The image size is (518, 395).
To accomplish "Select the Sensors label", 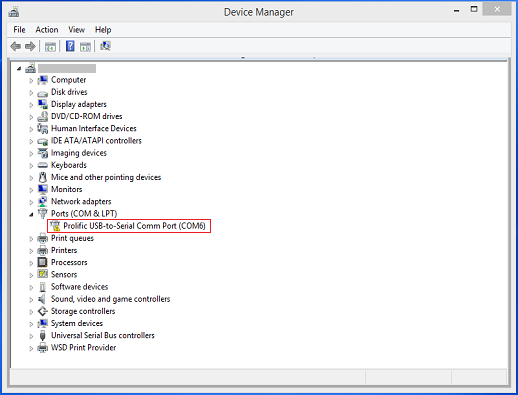I will [x=64, y=274].
